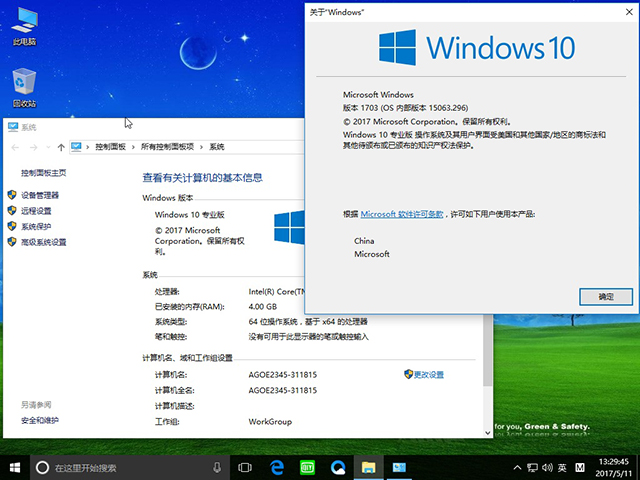This screenshot has width=640, height=480.
Task: Open recent locations dropdown arrow
Action: click(48, 147)
